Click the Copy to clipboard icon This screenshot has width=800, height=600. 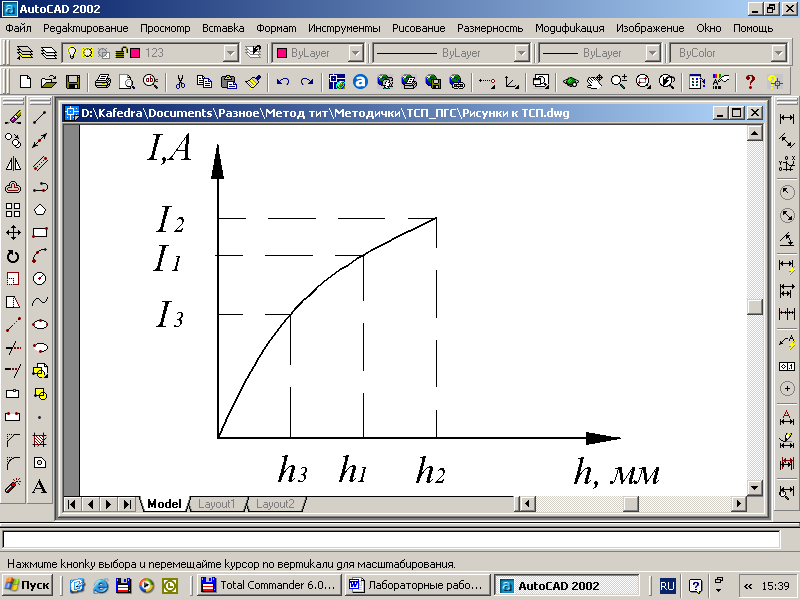click(x=204, y=82)
